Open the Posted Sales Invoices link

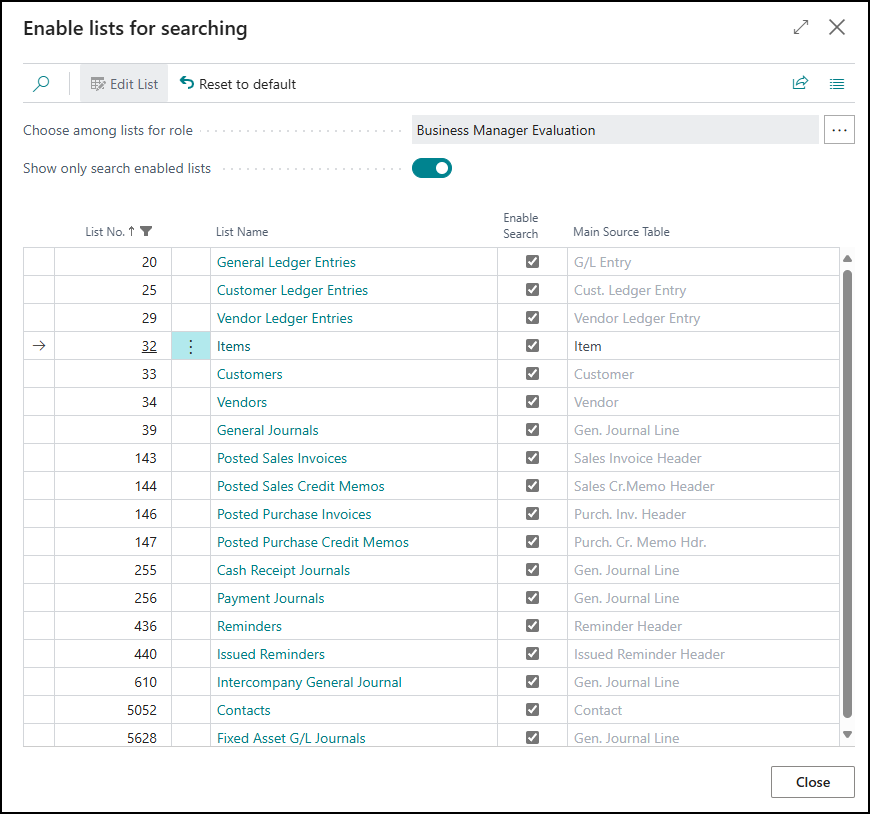point(281,458)
